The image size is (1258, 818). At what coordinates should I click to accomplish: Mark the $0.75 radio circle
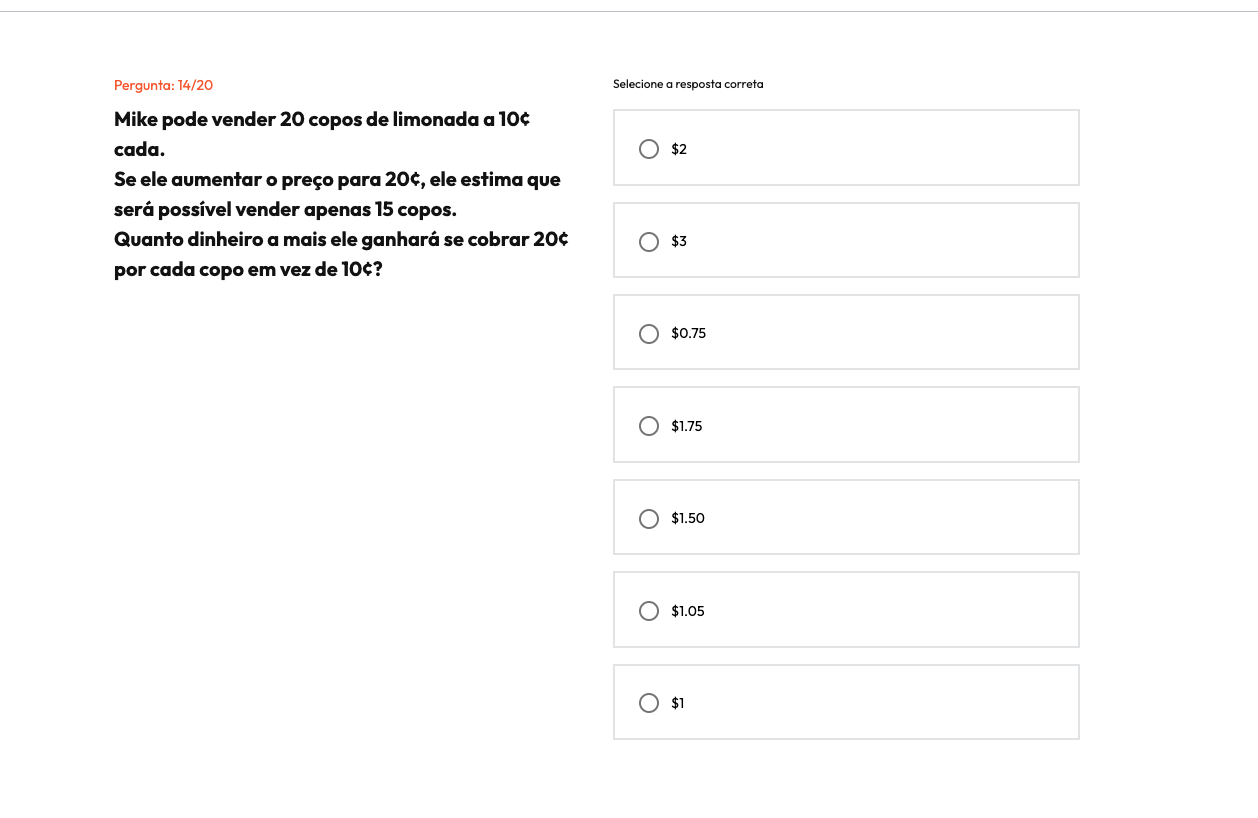pos(649,334)
